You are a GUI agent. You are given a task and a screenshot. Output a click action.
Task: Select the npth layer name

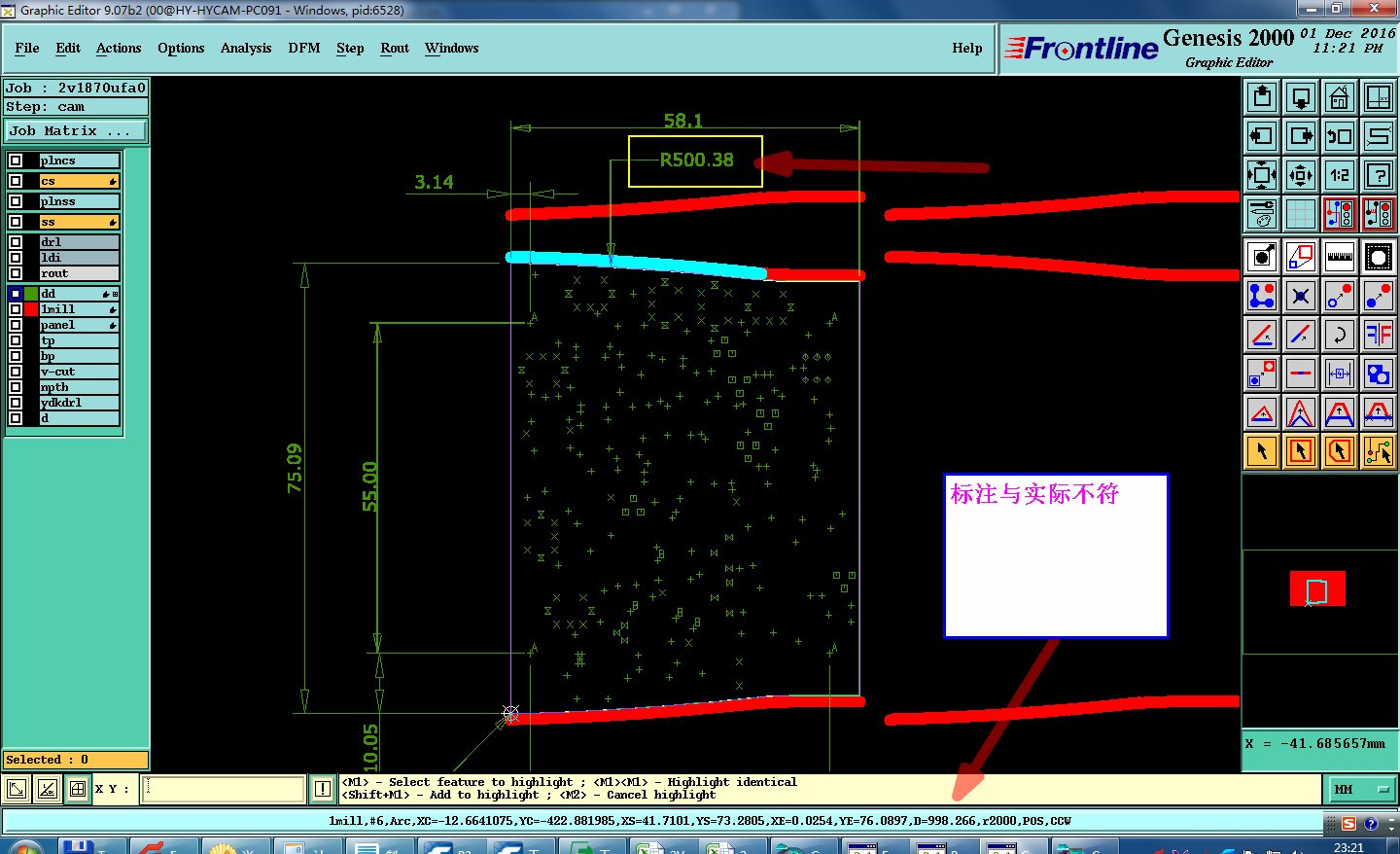click(x=79, y=387)
